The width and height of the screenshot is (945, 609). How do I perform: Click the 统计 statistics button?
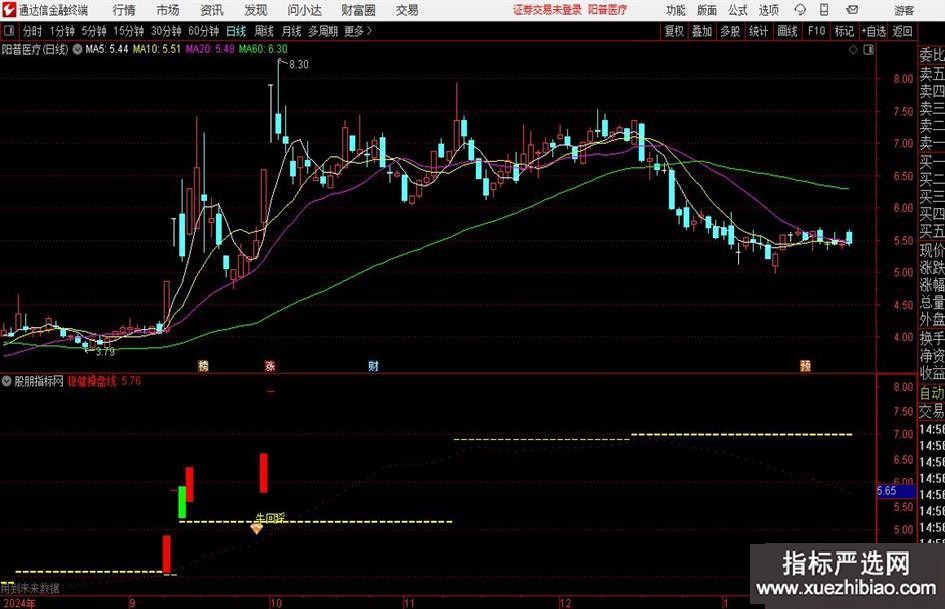click(758, 31)
